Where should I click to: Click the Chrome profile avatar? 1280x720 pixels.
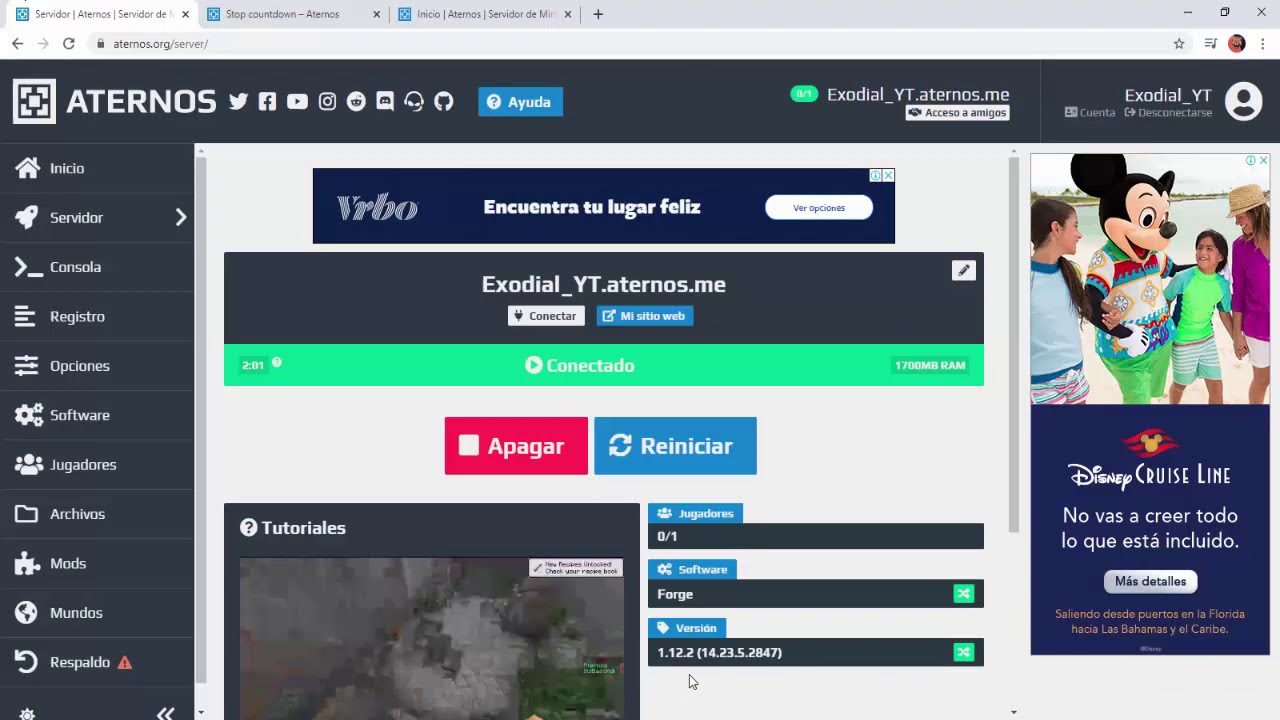pos(1237,44)
